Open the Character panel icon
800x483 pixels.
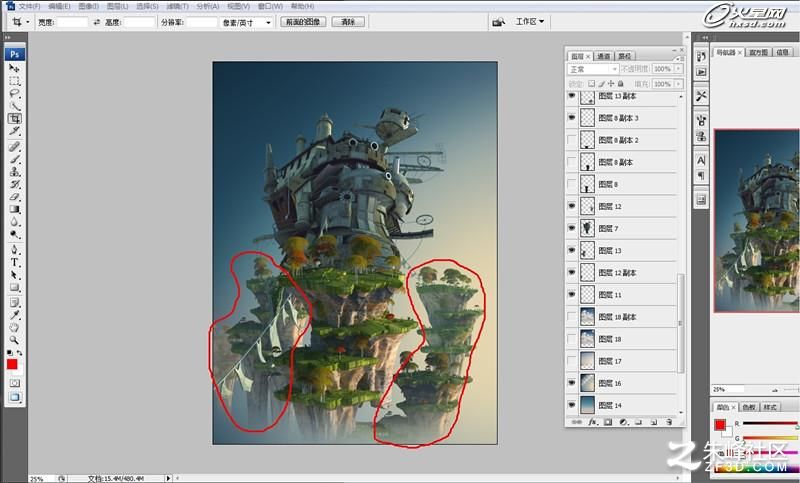701,160
